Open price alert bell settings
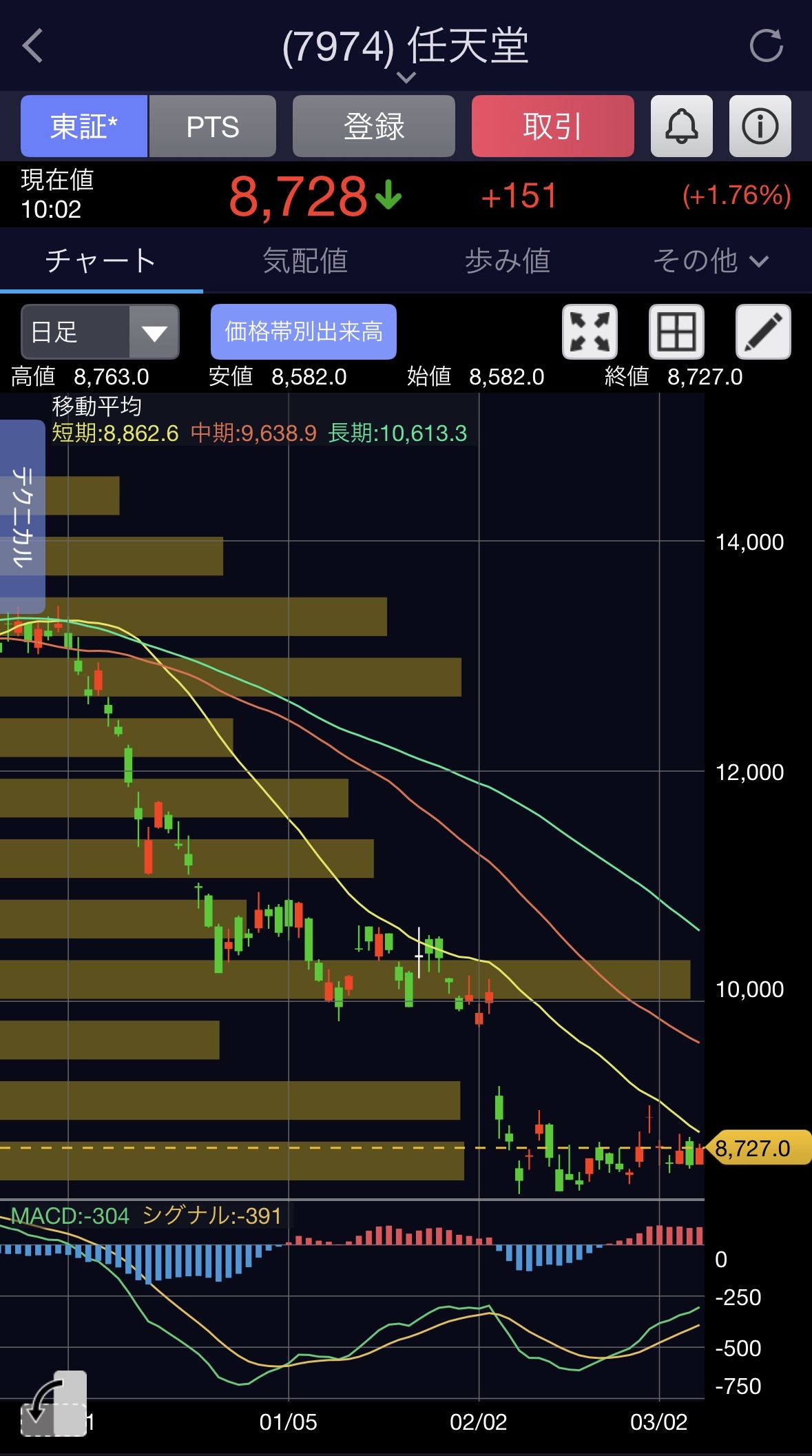Image resolution: width=812 pixels, height=1456 pixels. [x=681, y=126]
